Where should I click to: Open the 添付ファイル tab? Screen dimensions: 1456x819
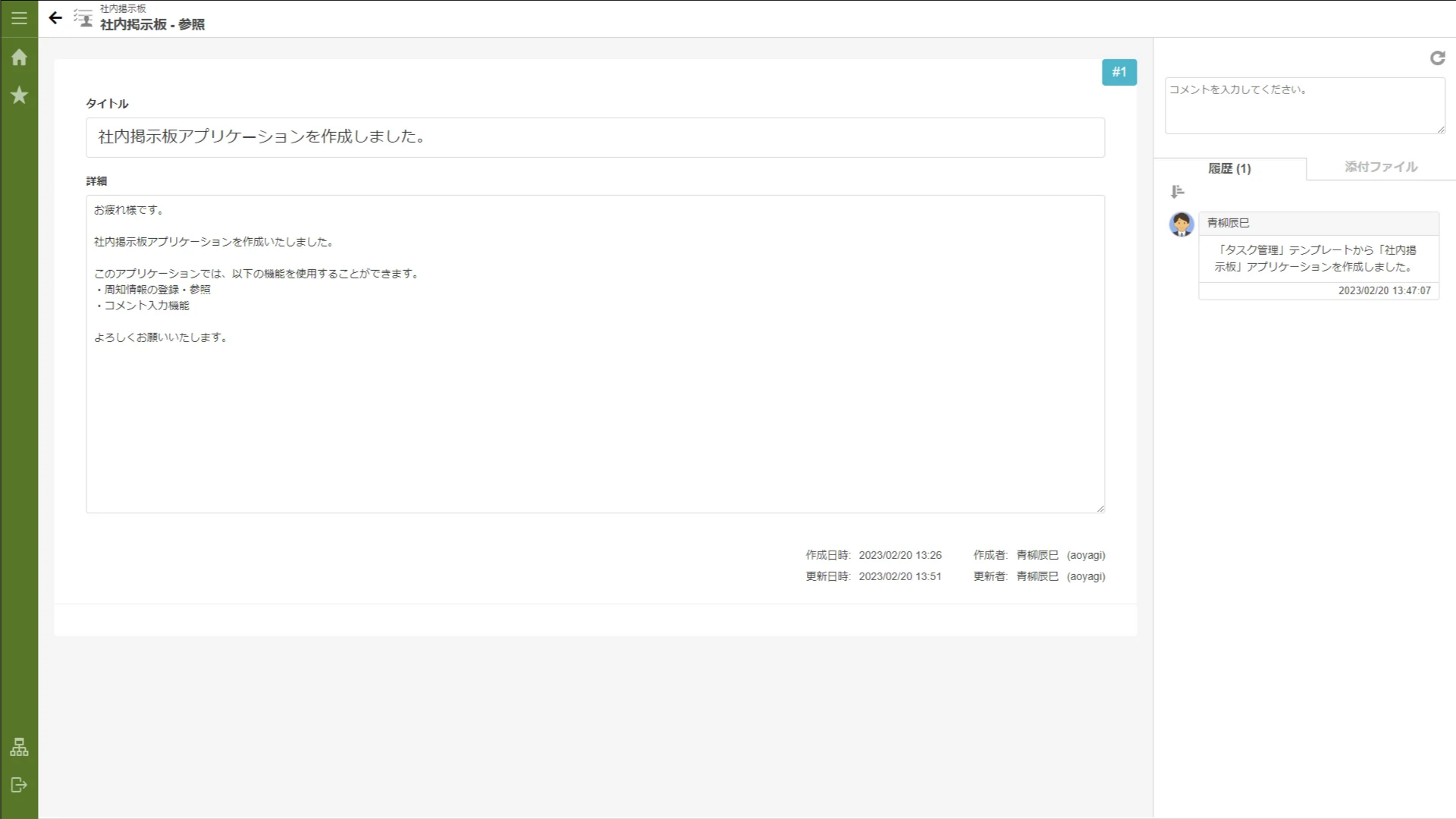coord(1380,167)
